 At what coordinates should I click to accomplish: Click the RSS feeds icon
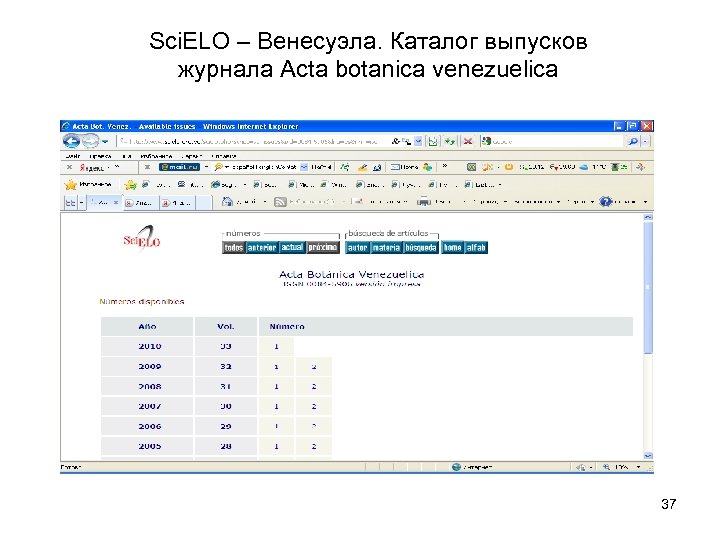point(280,202)
